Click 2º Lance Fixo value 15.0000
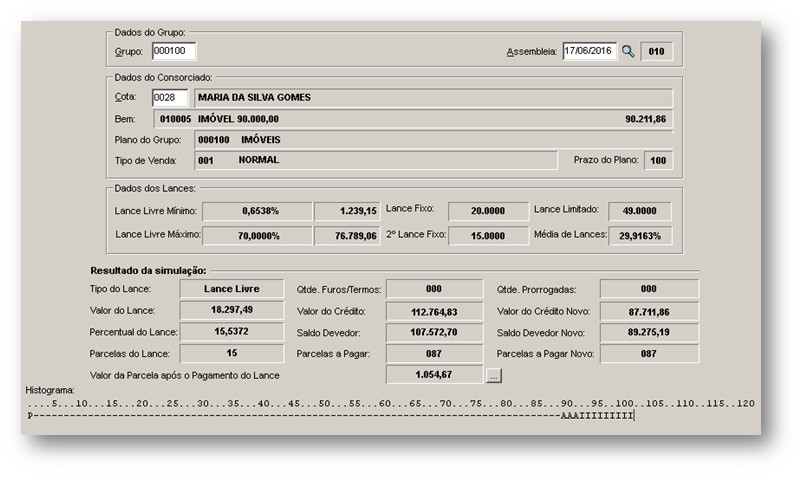Viewport: 803px width, 477px height. click(x=489, y=236)
